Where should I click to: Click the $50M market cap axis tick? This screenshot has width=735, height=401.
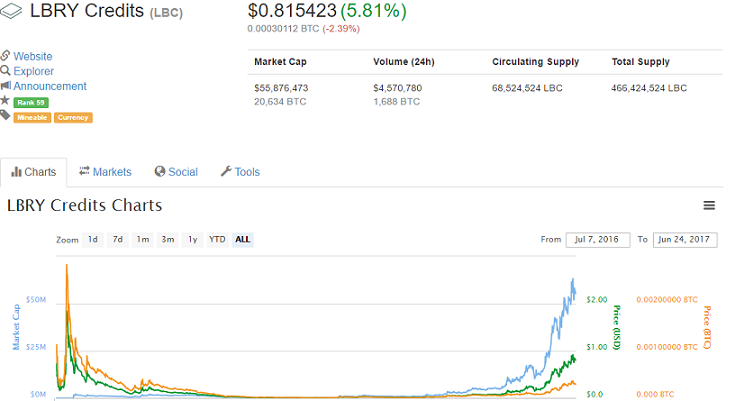click(36, 300)
